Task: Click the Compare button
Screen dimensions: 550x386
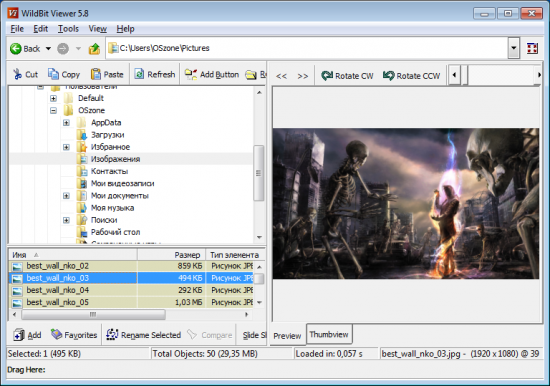Action: (210, 335)
